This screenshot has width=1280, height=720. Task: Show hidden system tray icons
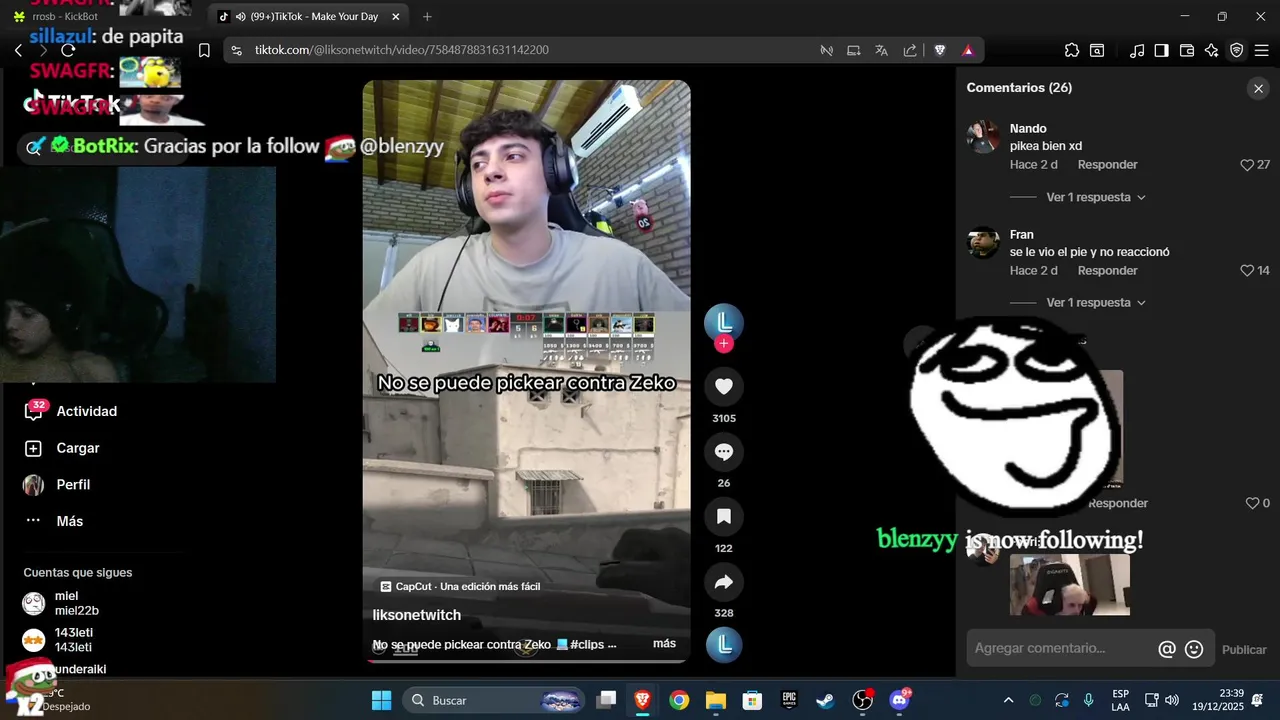pos(1008,700)
